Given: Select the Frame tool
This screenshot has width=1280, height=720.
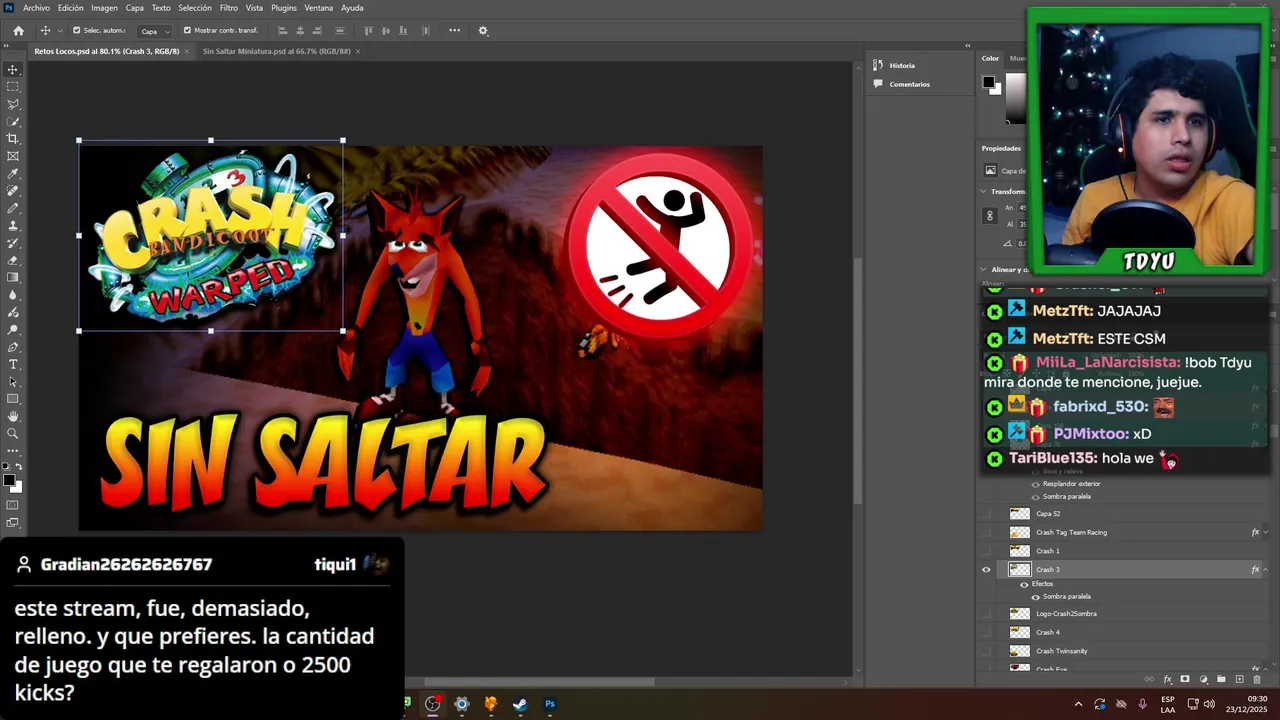Looking at the screenshot, I should coord(13,156).
